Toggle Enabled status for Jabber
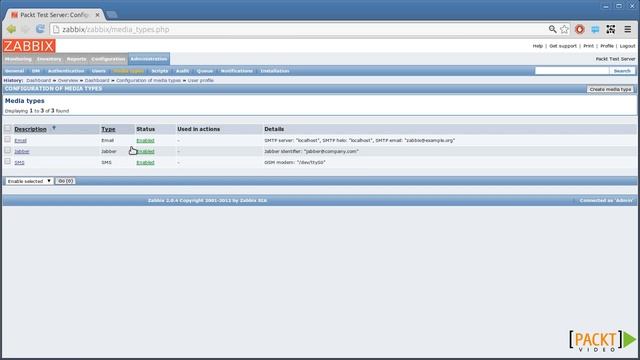Viewport: 640px width, 360px height. tap(145, 151)
